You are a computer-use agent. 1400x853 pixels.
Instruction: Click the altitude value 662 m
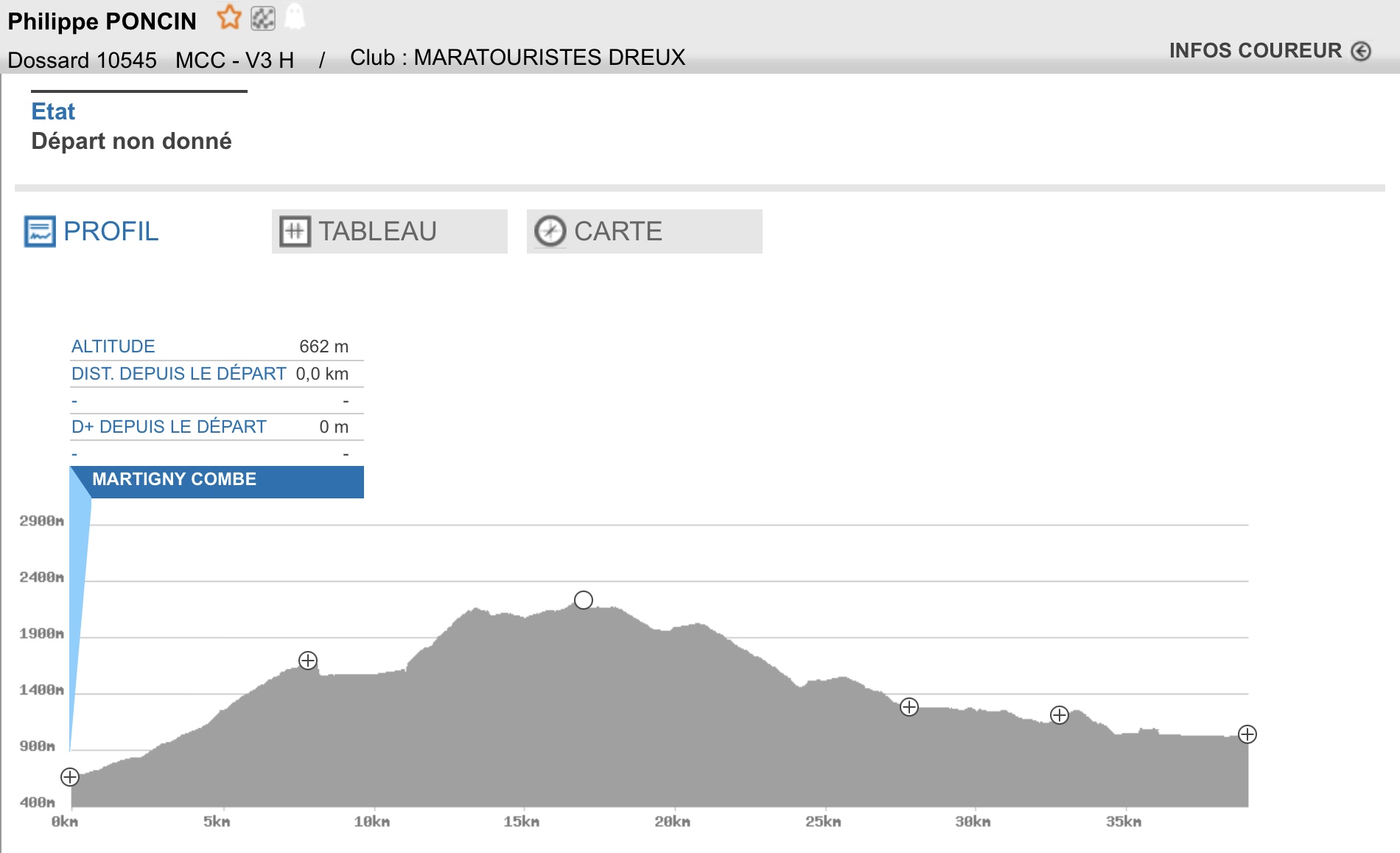323,347
